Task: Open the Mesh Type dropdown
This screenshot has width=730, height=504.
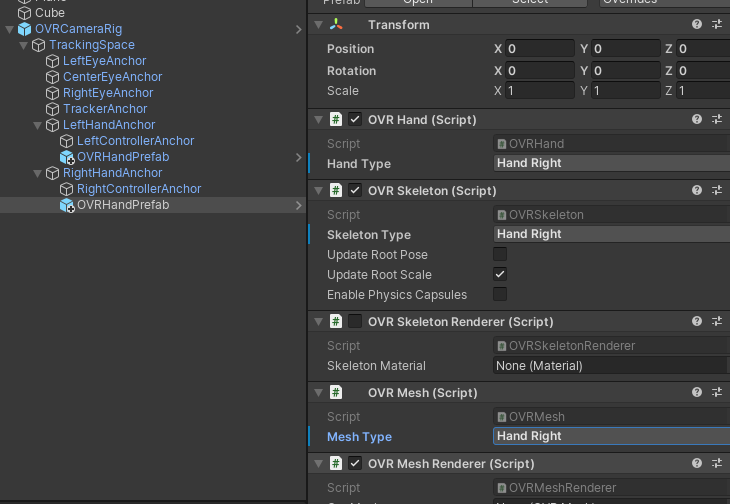Action: click(x=611, y=436)
